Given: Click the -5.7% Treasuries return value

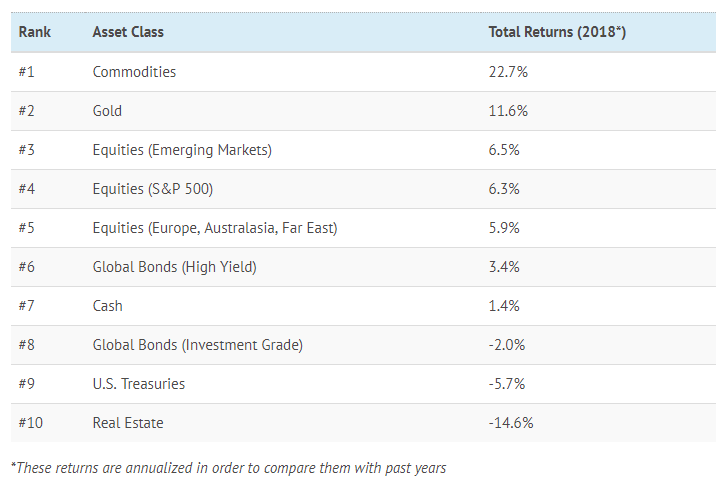Looking at the screenshot, I should (507, 384).
